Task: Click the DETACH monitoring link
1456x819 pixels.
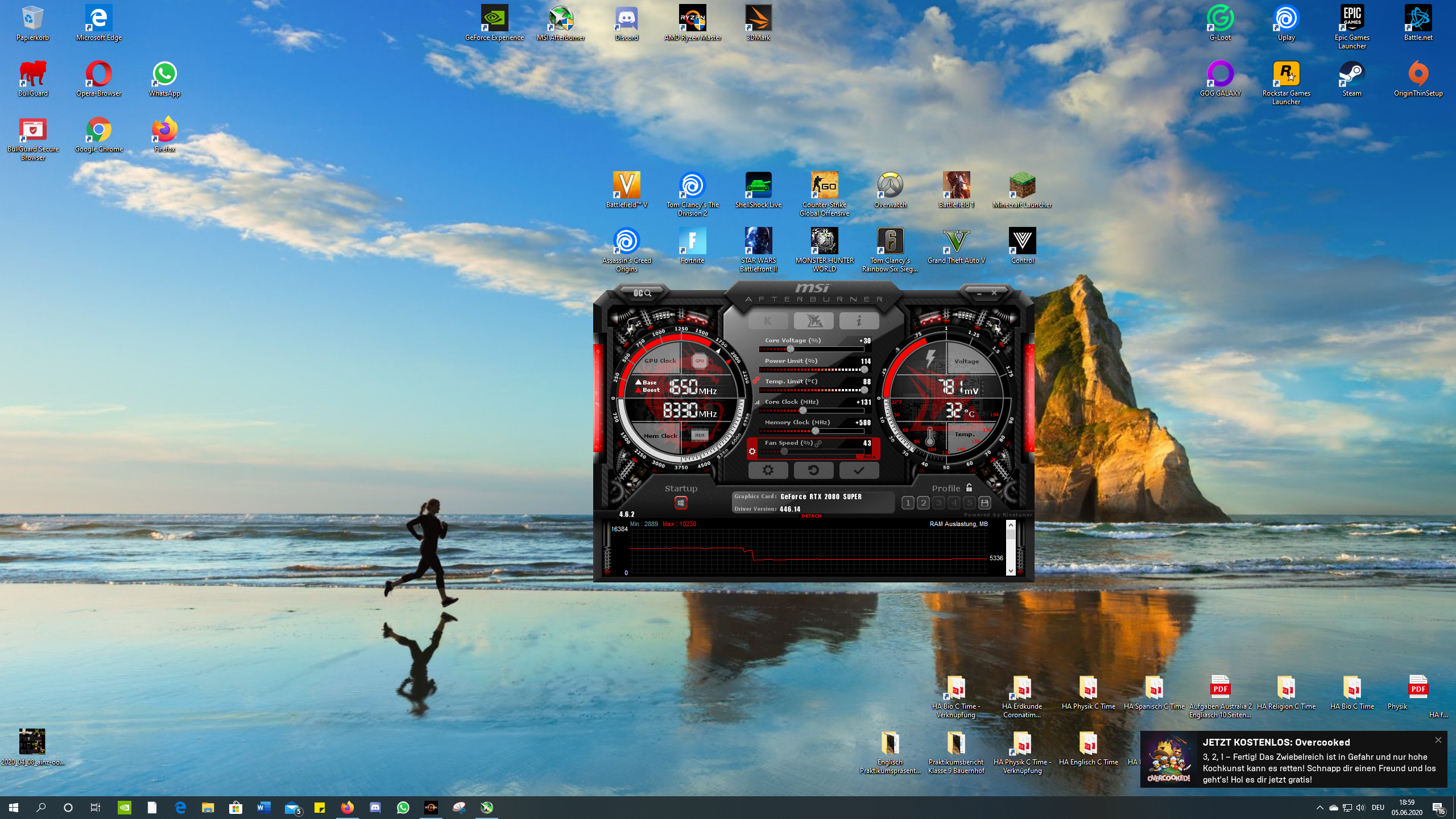Action: 811,516
